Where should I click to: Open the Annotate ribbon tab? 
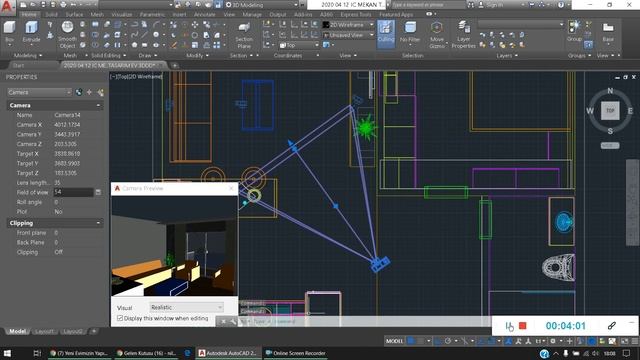(x=204, y=14)
